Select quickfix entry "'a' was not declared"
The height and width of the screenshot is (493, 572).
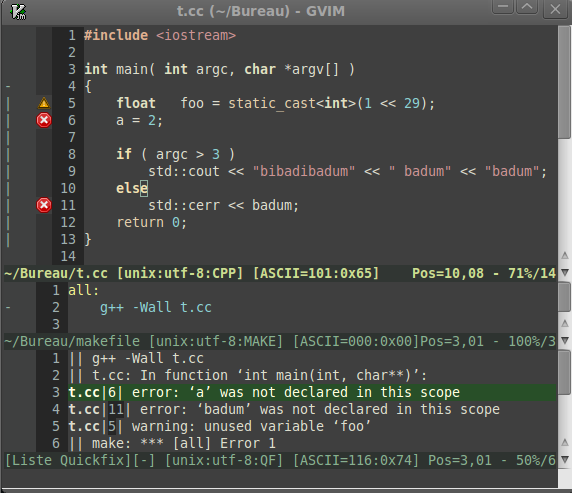pos(312,392)
